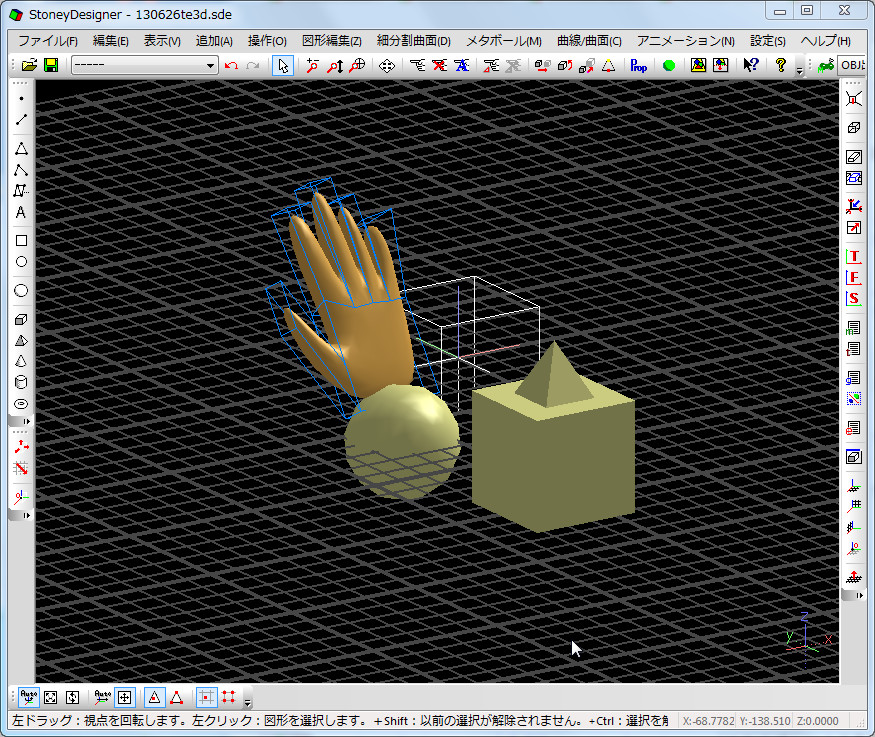The image size is (875, 737).
Task: Select the Text tool with the A icon
Action: coord(20,213)
